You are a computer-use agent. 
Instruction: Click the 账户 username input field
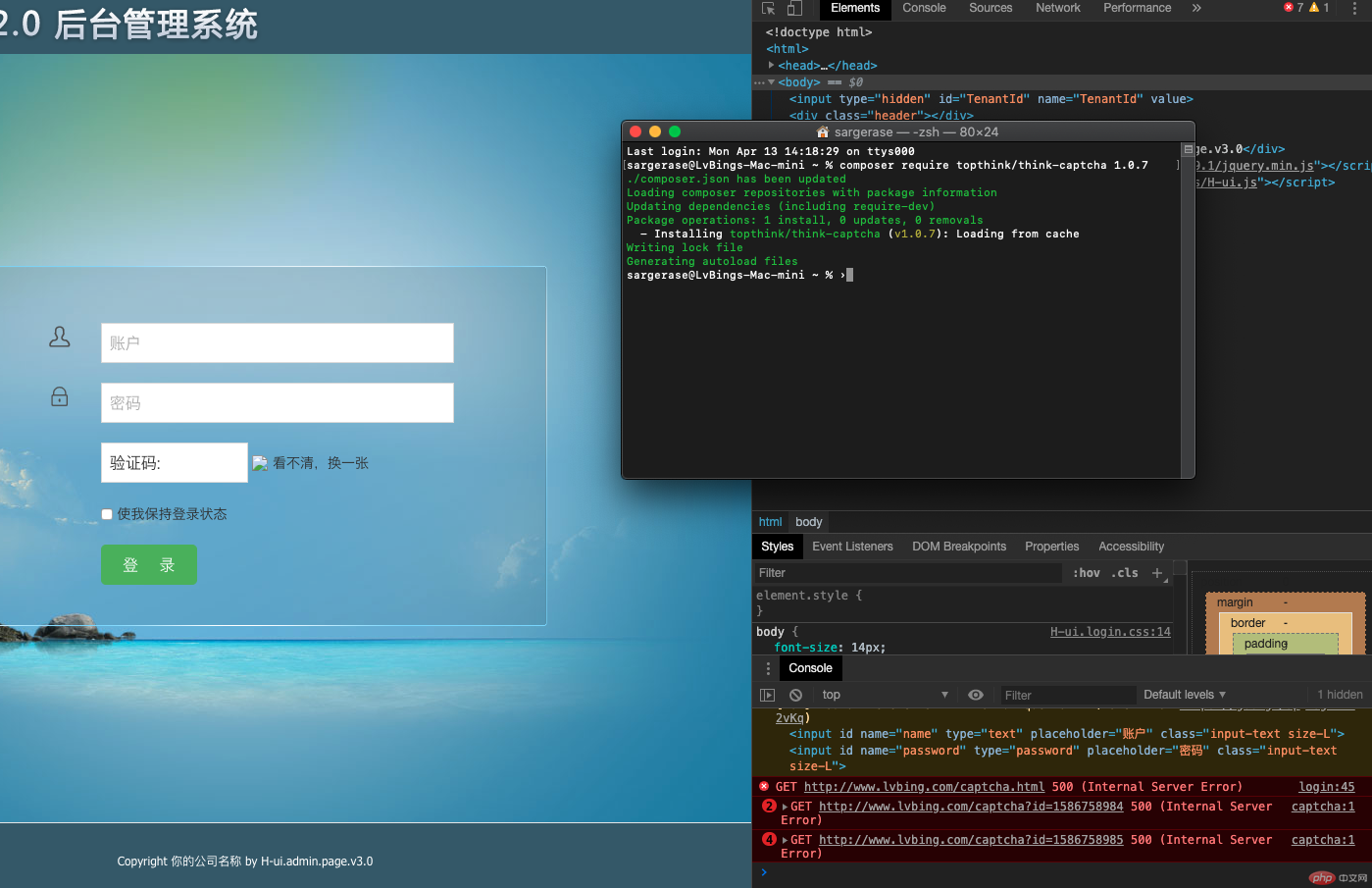coord(278,343)
